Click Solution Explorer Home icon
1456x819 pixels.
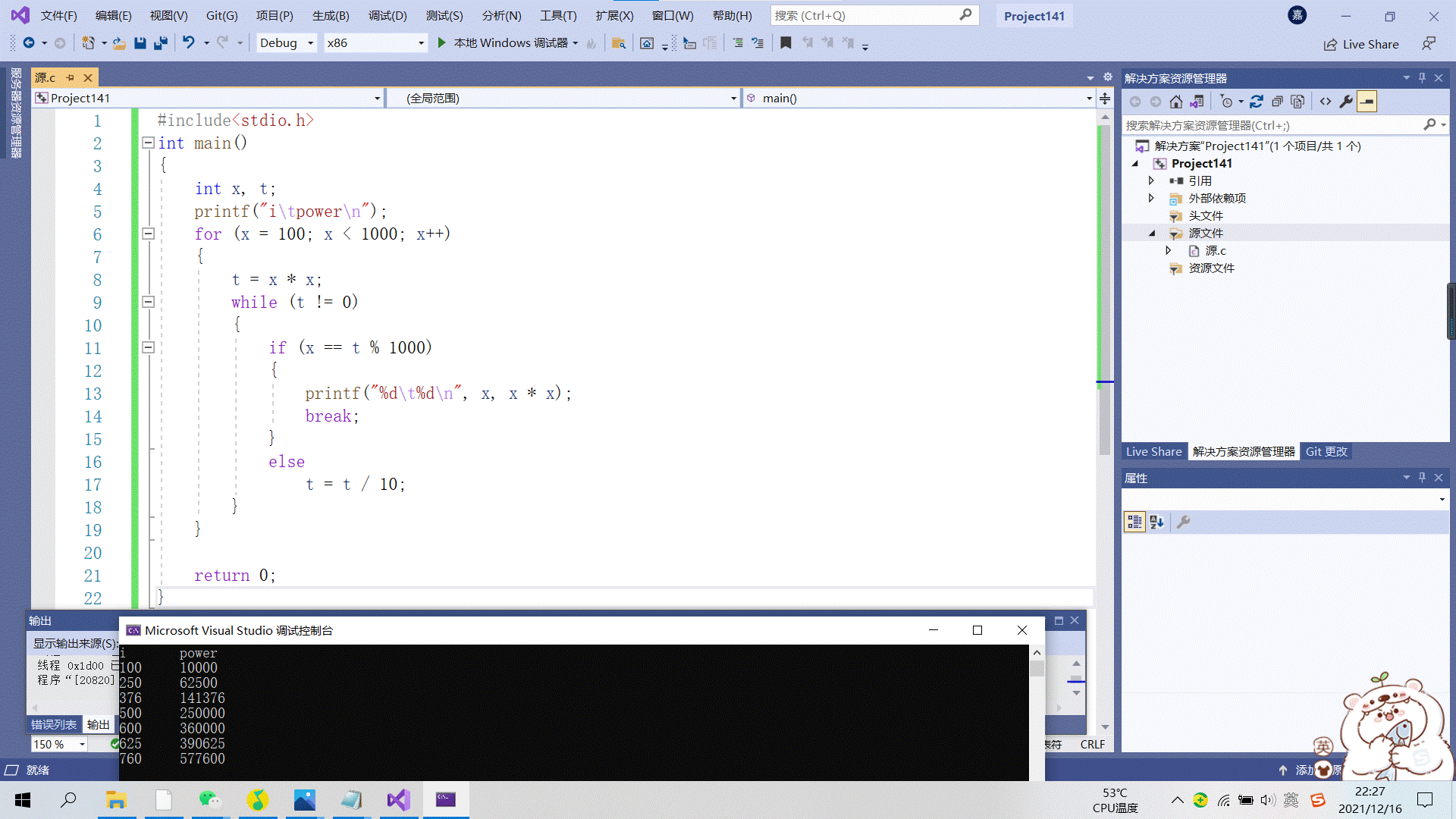[x=1175, y=102]
